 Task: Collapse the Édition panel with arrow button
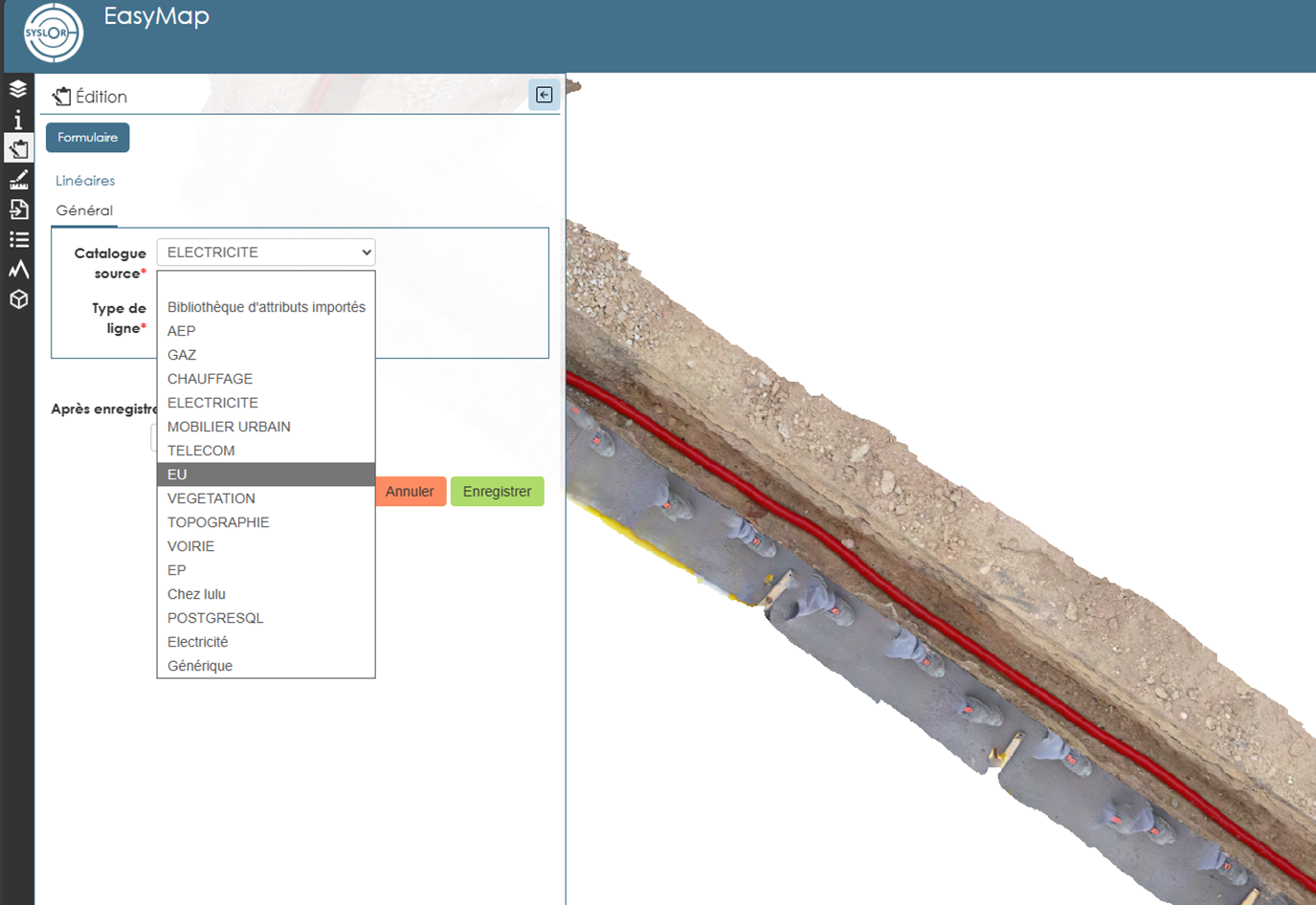544,95
